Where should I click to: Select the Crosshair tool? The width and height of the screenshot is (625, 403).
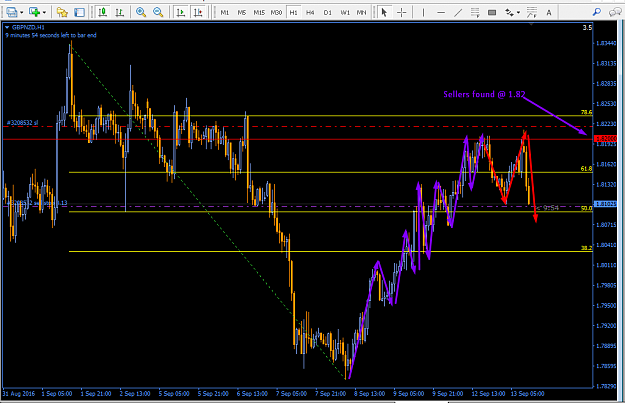(402, 12)
